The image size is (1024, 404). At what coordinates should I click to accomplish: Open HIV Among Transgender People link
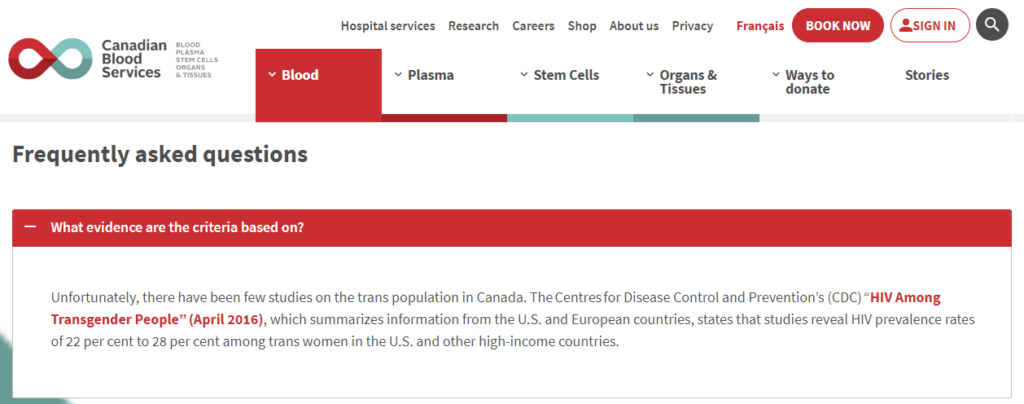pyautogui.click(x=496, y=309)
